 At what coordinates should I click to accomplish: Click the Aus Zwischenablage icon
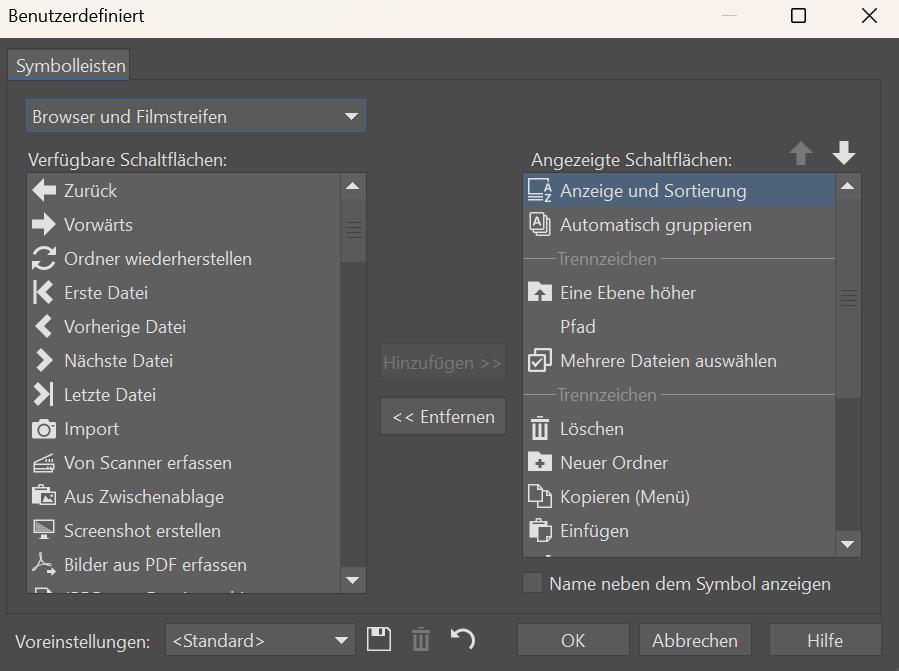[x=44, y=496]
